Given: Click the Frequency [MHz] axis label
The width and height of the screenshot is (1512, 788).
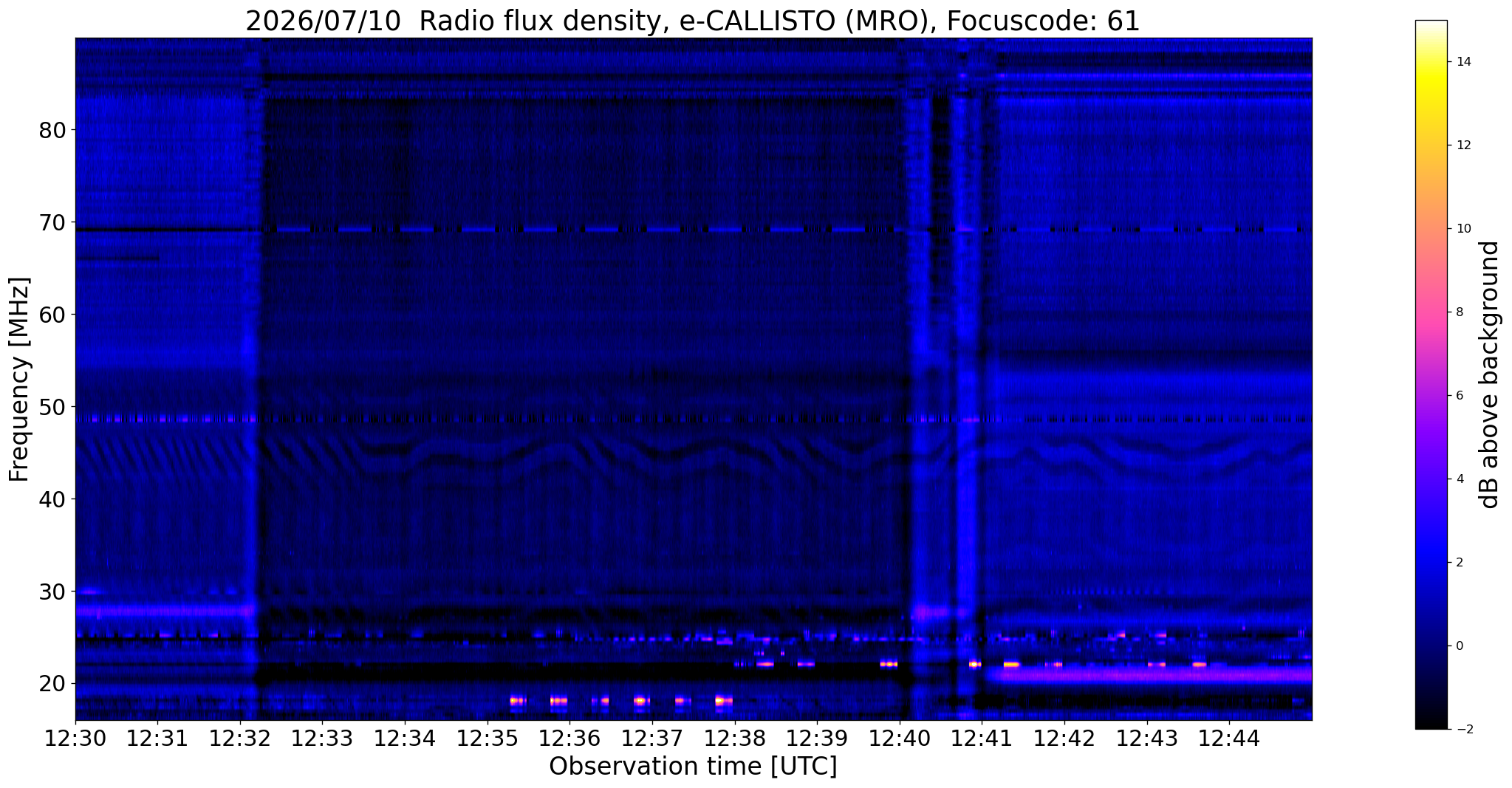Looking at the screenshot, I should (x=19, y=380).
